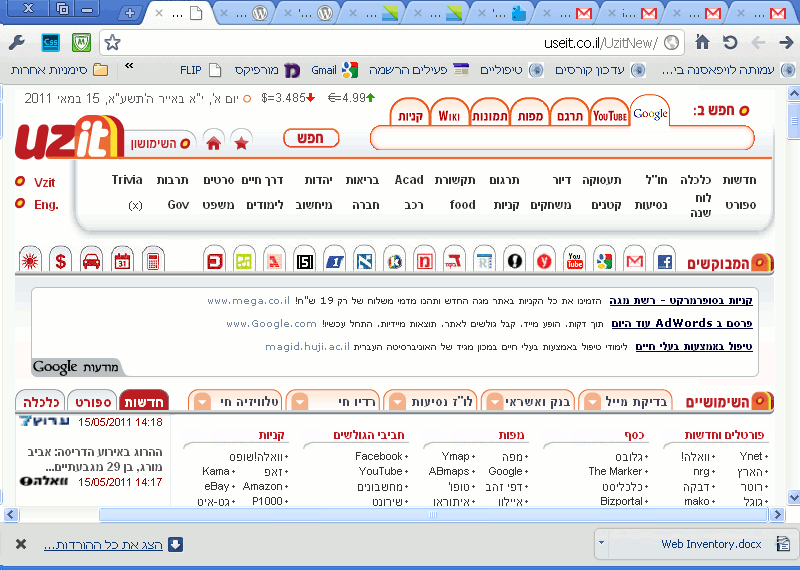
Task: Expand the טלוויזיה חי dropdown
Action: point(202,402)
